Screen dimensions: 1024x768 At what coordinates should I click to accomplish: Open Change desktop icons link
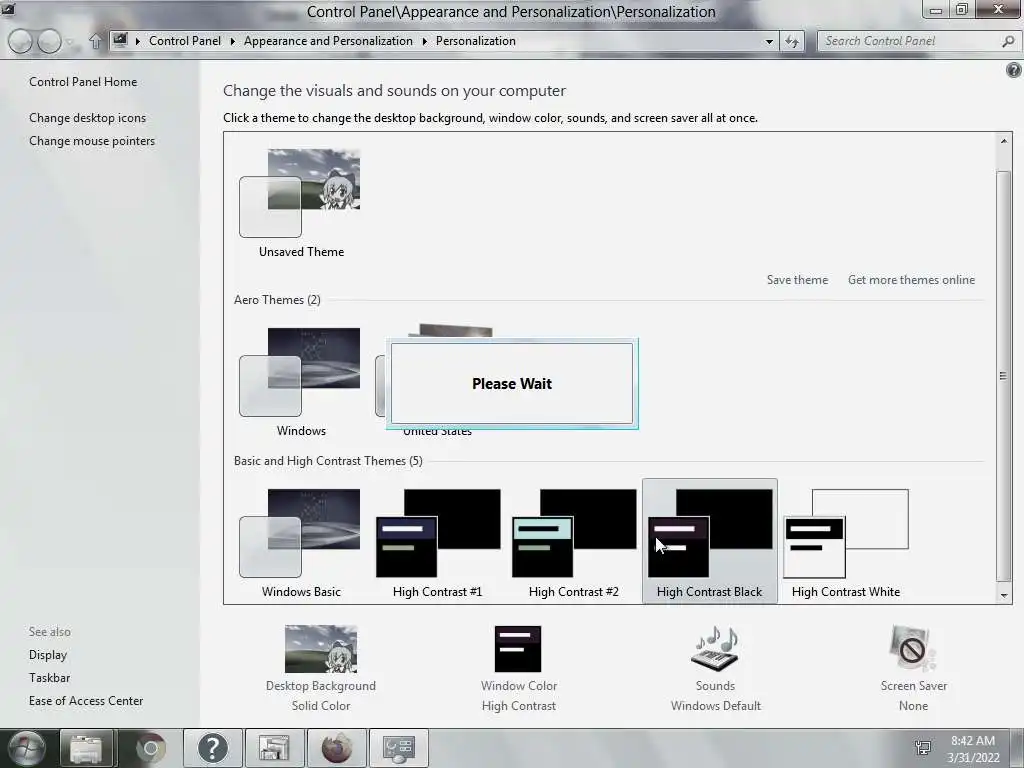[x=88, y=118]
